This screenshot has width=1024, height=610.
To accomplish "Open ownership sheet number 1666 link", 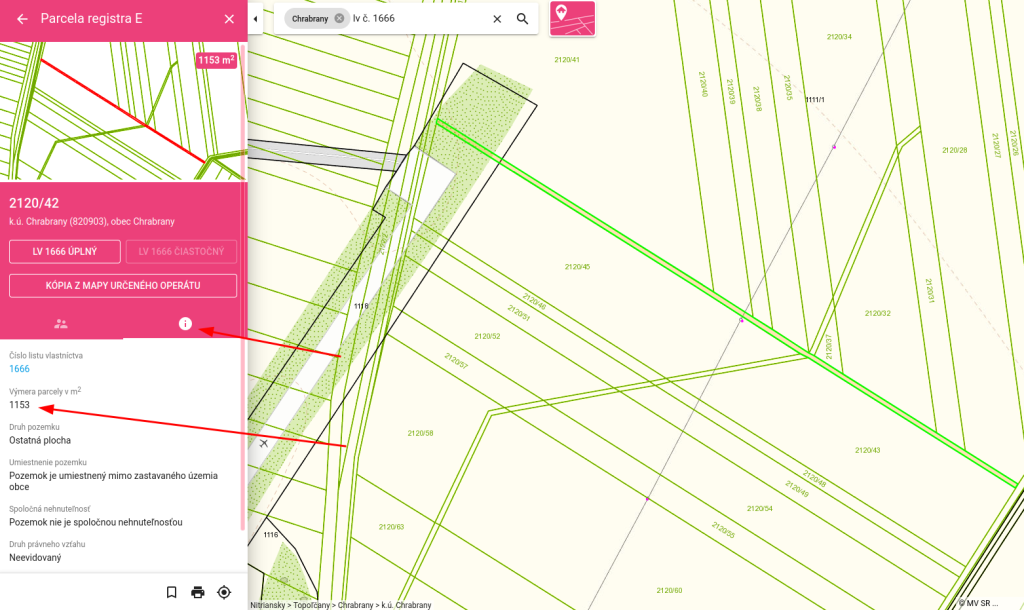I will point(19,369).
